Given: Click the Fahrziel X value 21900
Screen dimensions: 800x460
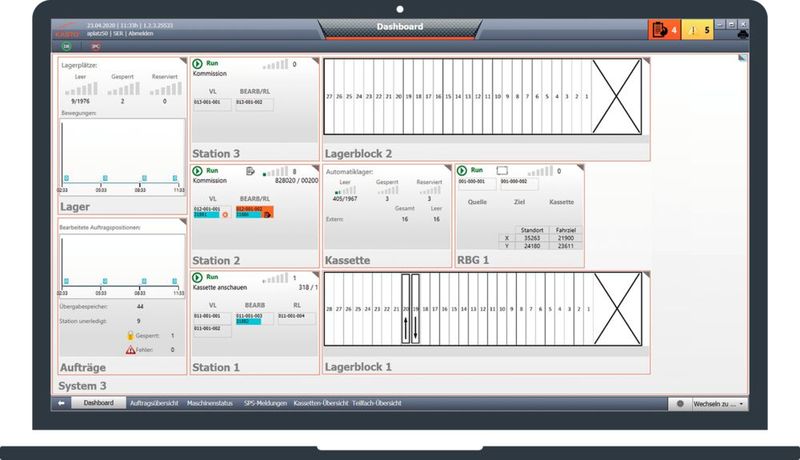Looking at the screenshot, I should pyautogui.click(x=565, y=238).
